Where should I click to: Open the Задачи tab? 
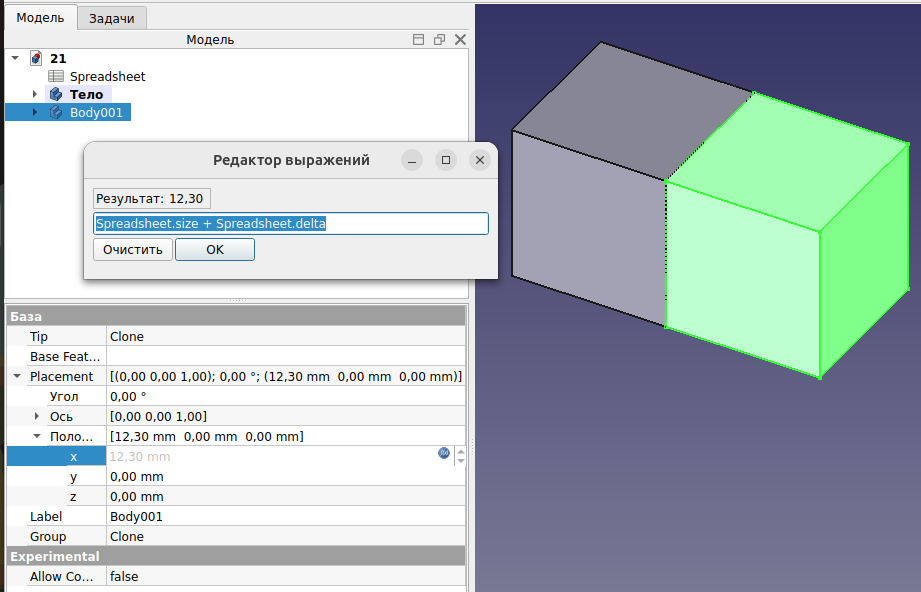(112, 18)
